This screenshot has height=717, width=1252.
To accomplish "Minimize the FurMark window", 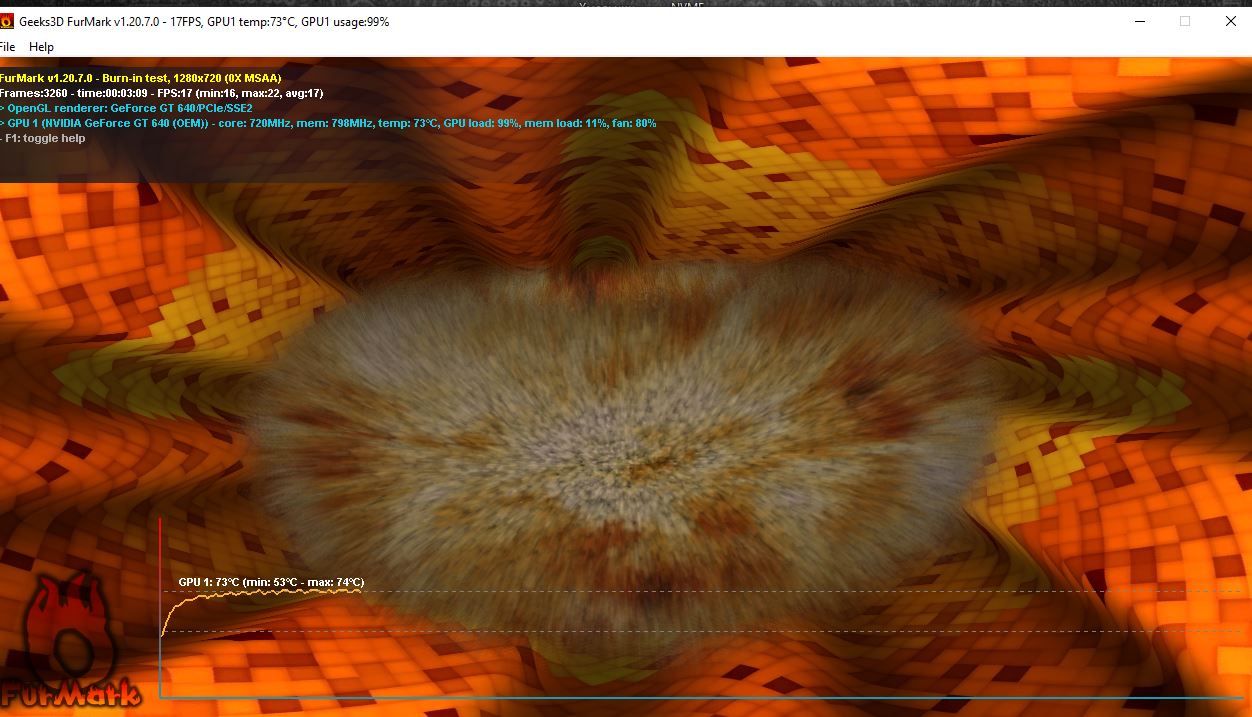I will point(1138,21).
